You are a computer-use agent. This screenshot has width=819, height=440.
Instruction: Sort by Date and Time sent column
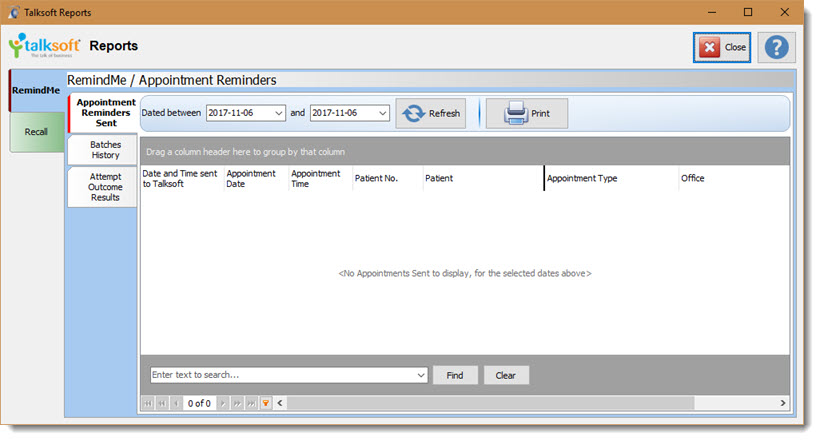182,178
